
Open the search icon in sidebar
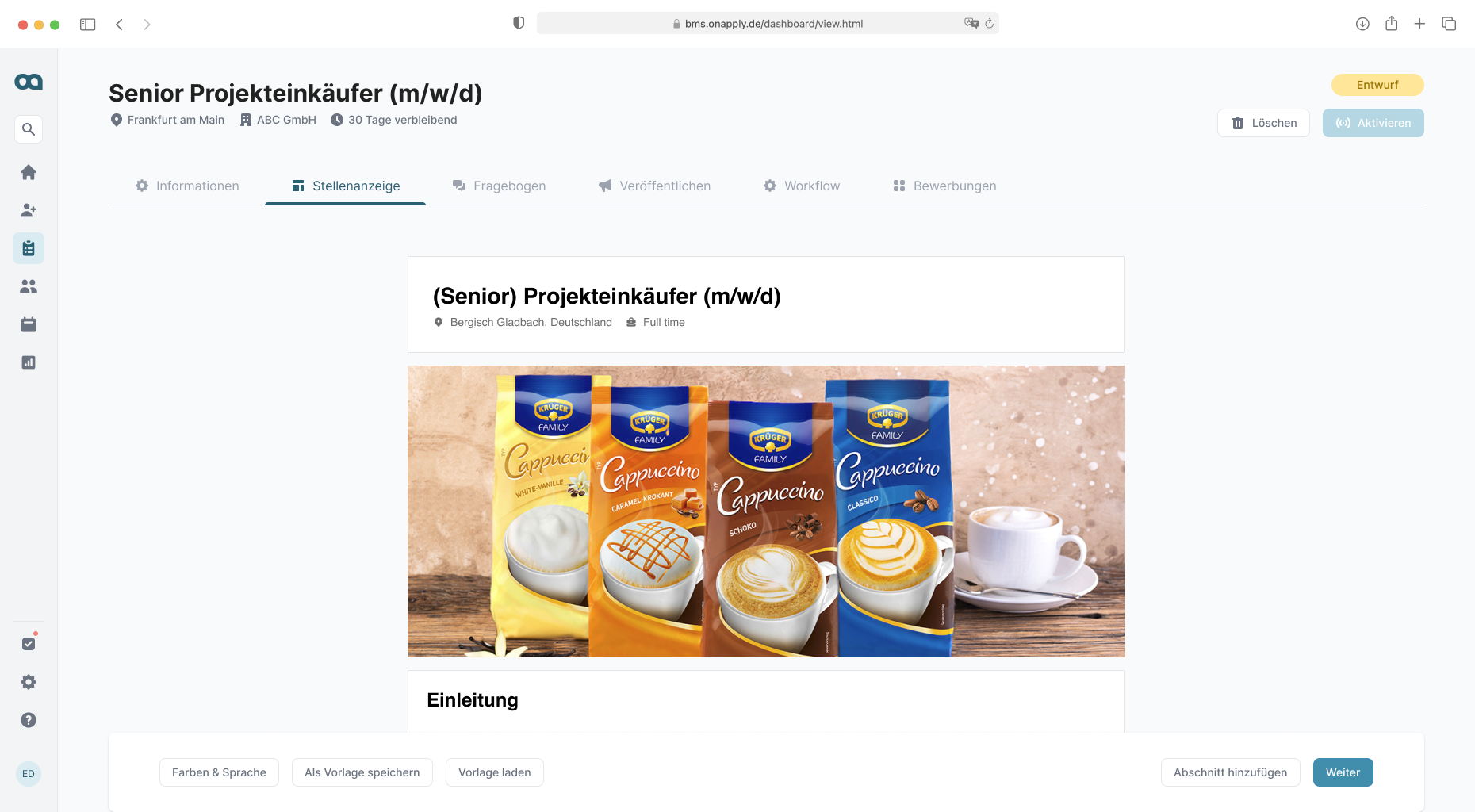29,129
